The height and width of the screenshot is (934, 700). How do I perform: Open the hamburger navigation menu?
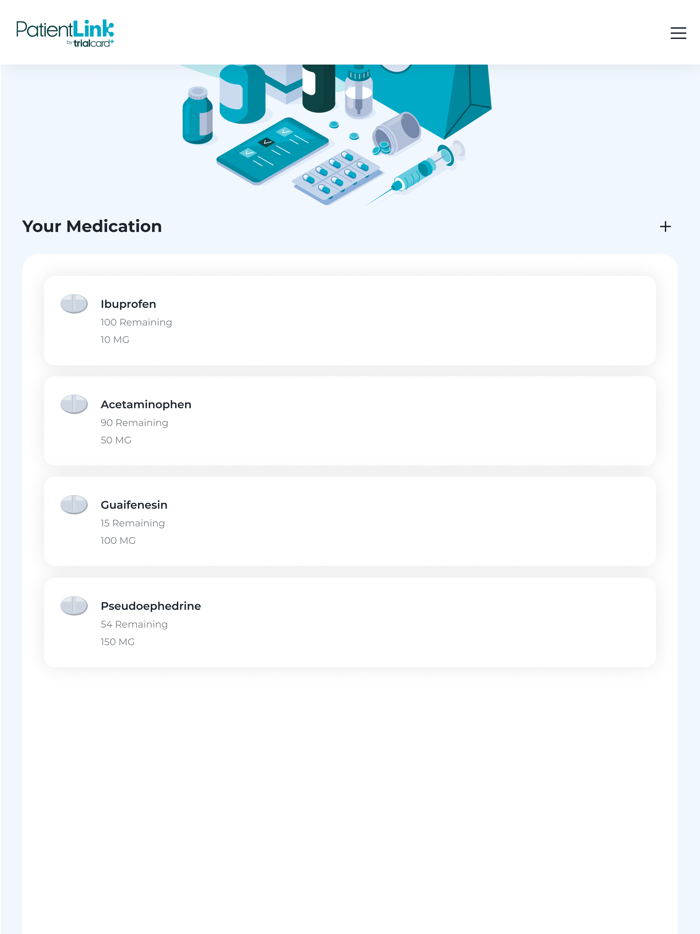coord(678,32)
